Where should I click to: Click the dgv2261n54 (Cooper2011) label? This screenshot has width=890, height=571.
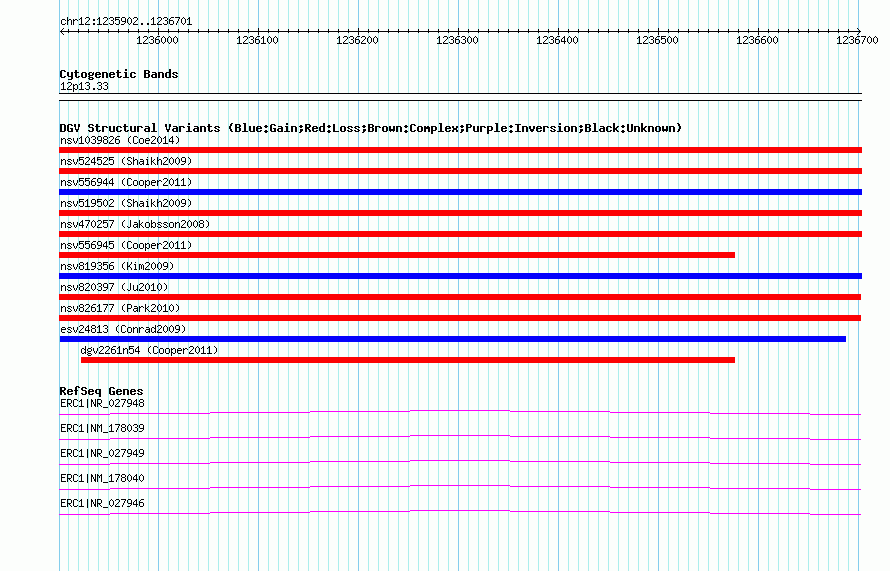pyautogui.click(x=149, y=350)
